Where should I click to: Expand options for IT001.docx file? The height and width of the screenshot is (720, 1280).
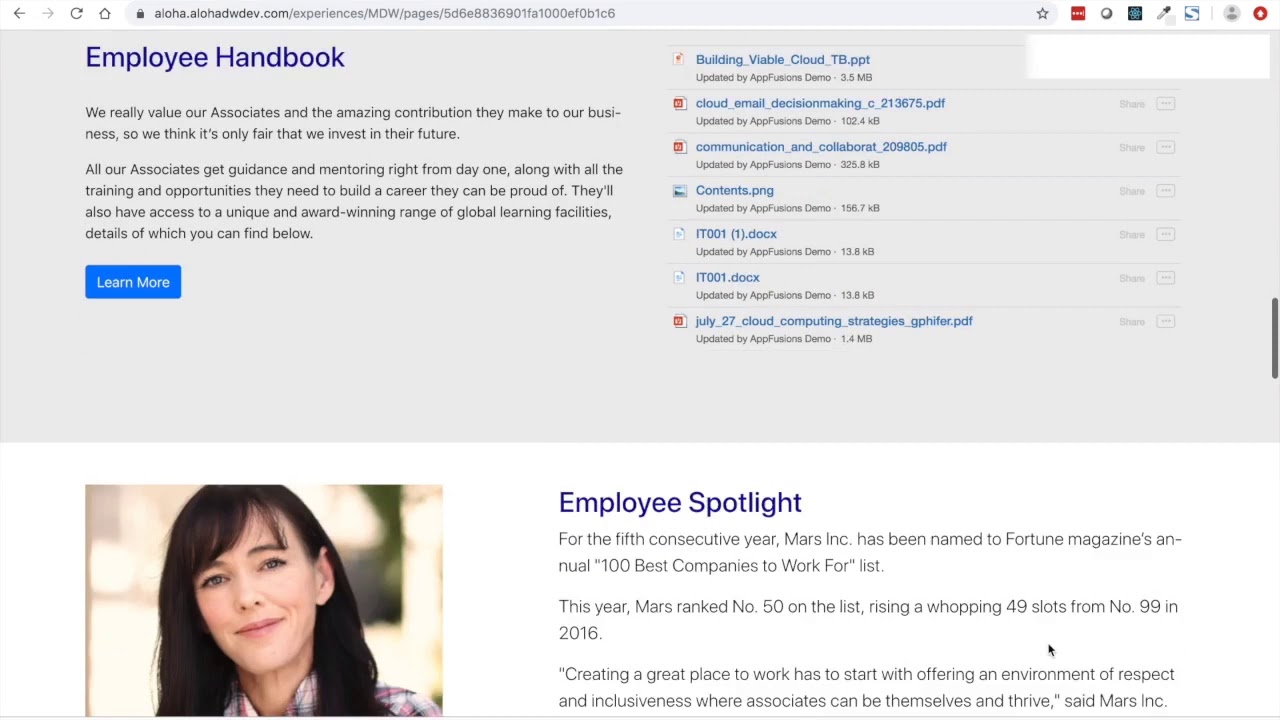[1165, 278]
